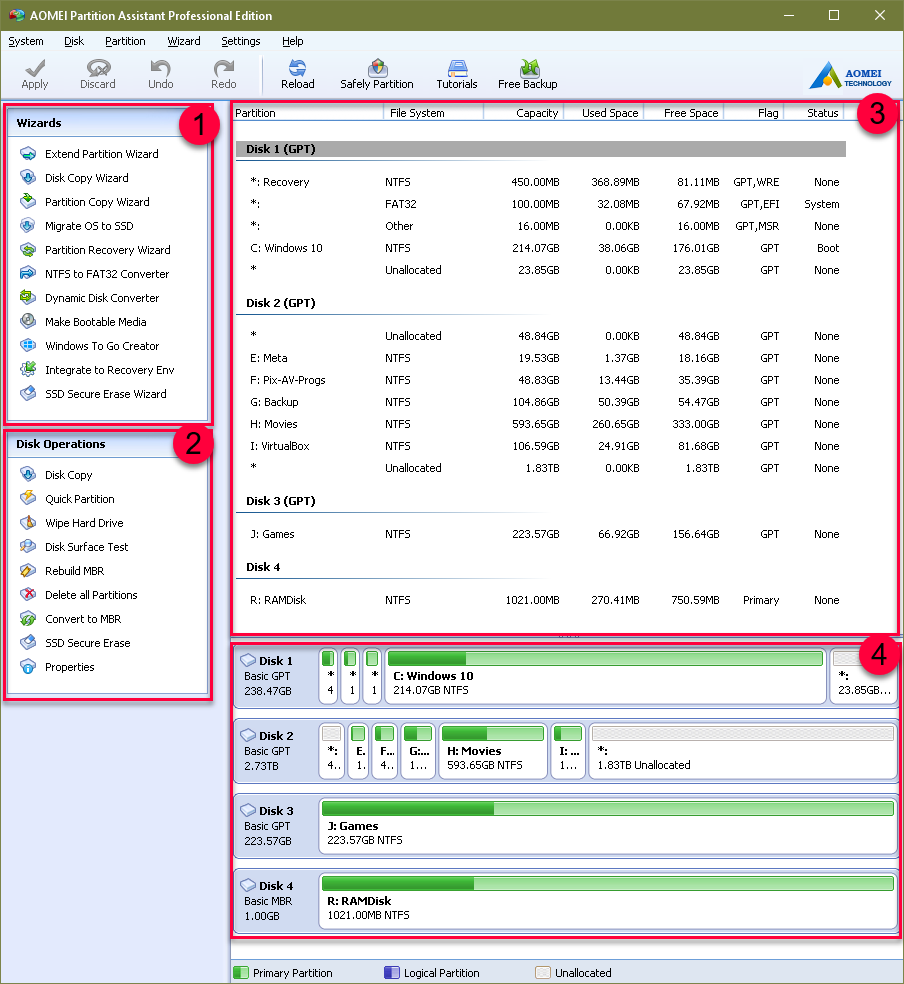Select the G: Backup partition row
This screenshot has width=904, height=984.
point(541,402)
